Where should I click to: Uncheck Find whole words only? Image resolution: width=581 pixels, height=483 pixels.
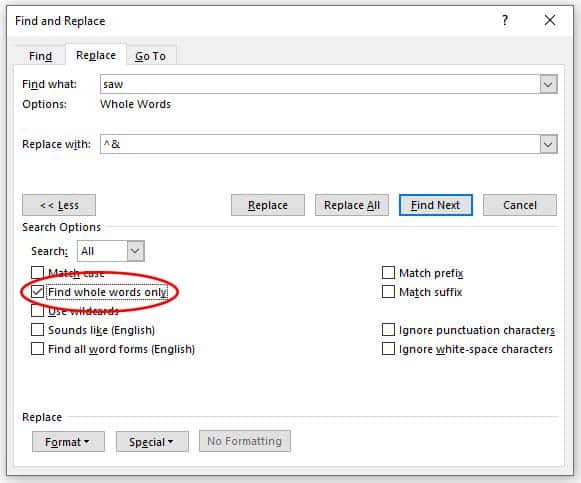[x=37, y=292]
